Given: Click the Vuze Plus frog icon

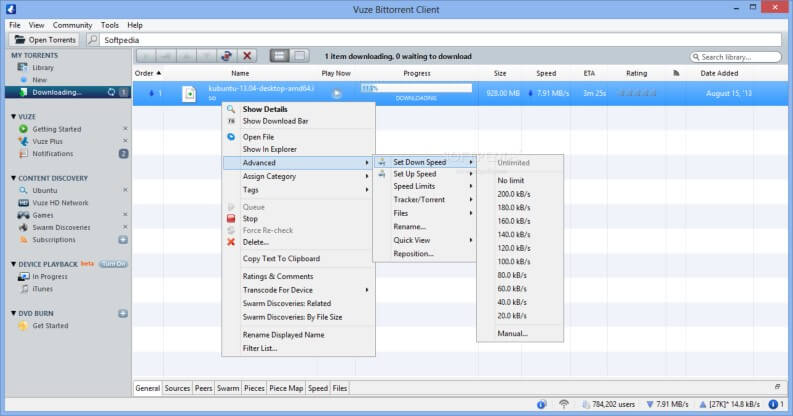Looking at the screenshot, I should tap(23, 141).
